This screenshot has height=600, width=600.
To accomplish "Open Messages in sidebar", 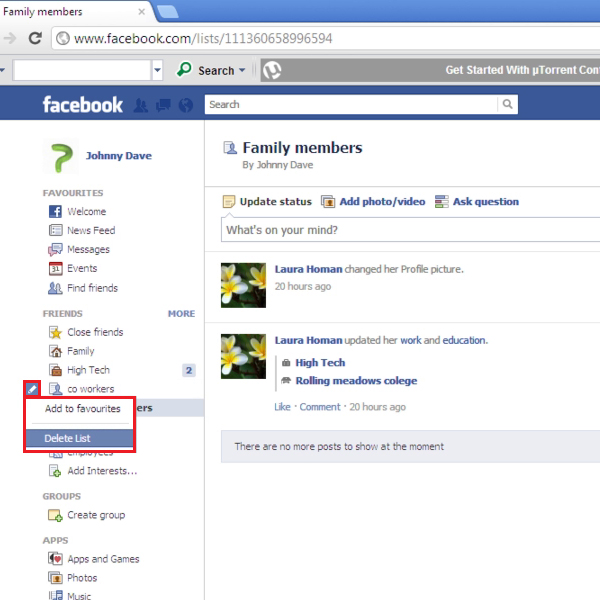I will click(88, 249).
